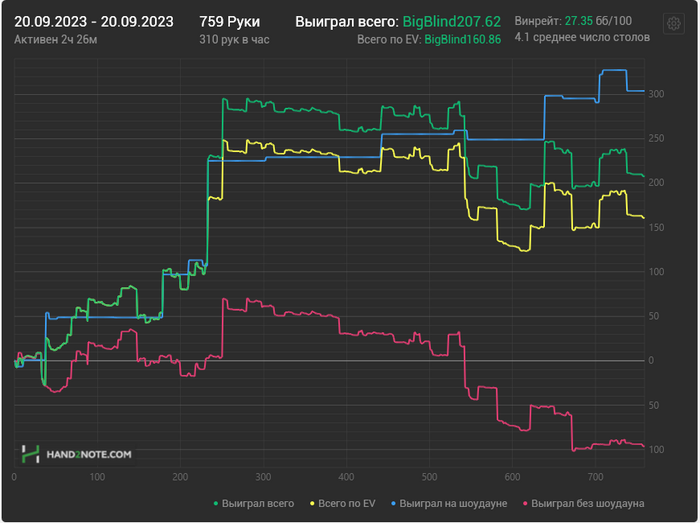
Task: Click the 759 Руки hands count
Action: (x=229, y=21)
